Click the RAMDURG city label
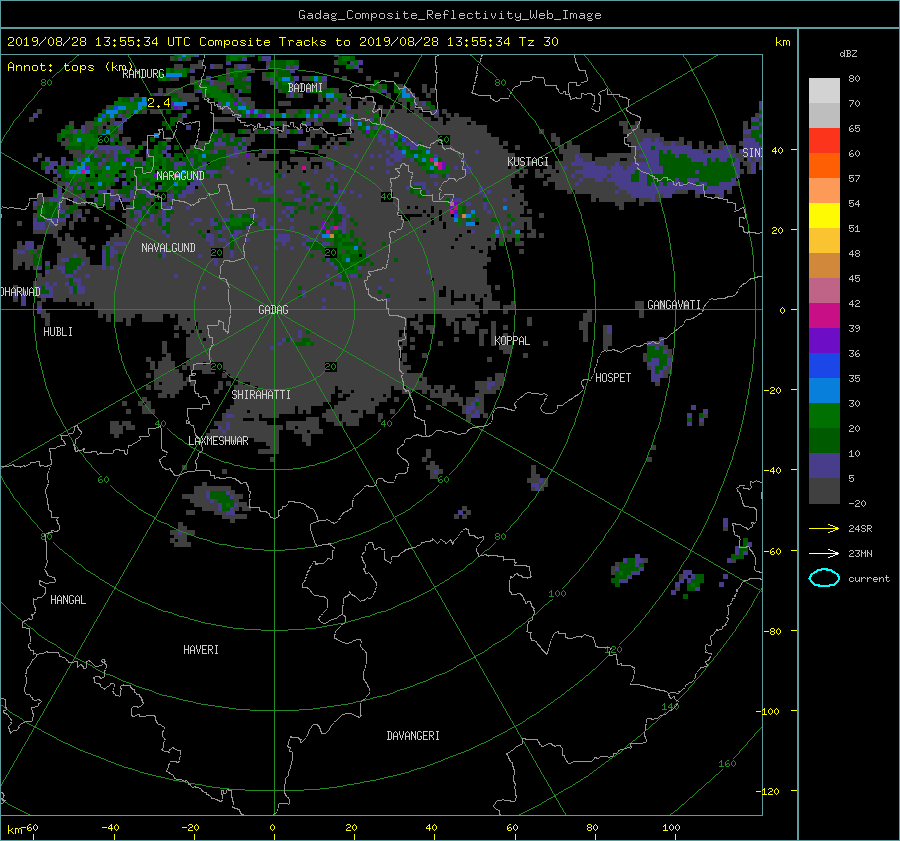 pos(143,74)
